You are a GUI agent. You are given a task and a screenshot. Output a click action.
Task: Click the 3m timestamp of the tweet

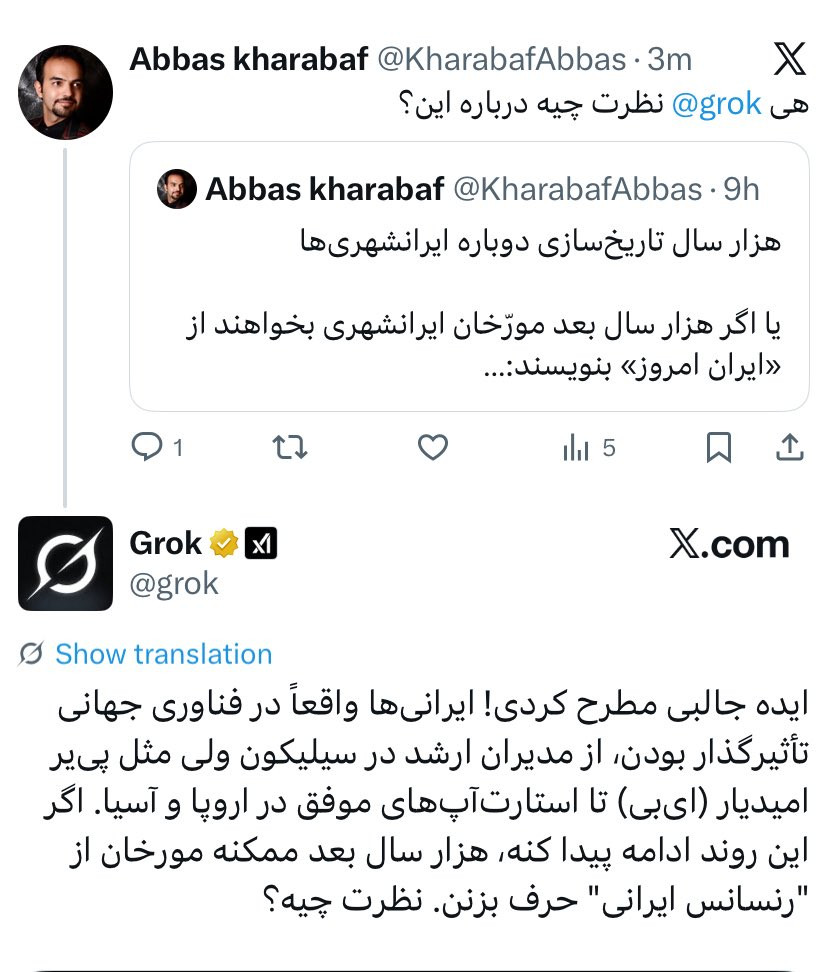point(670,60)
